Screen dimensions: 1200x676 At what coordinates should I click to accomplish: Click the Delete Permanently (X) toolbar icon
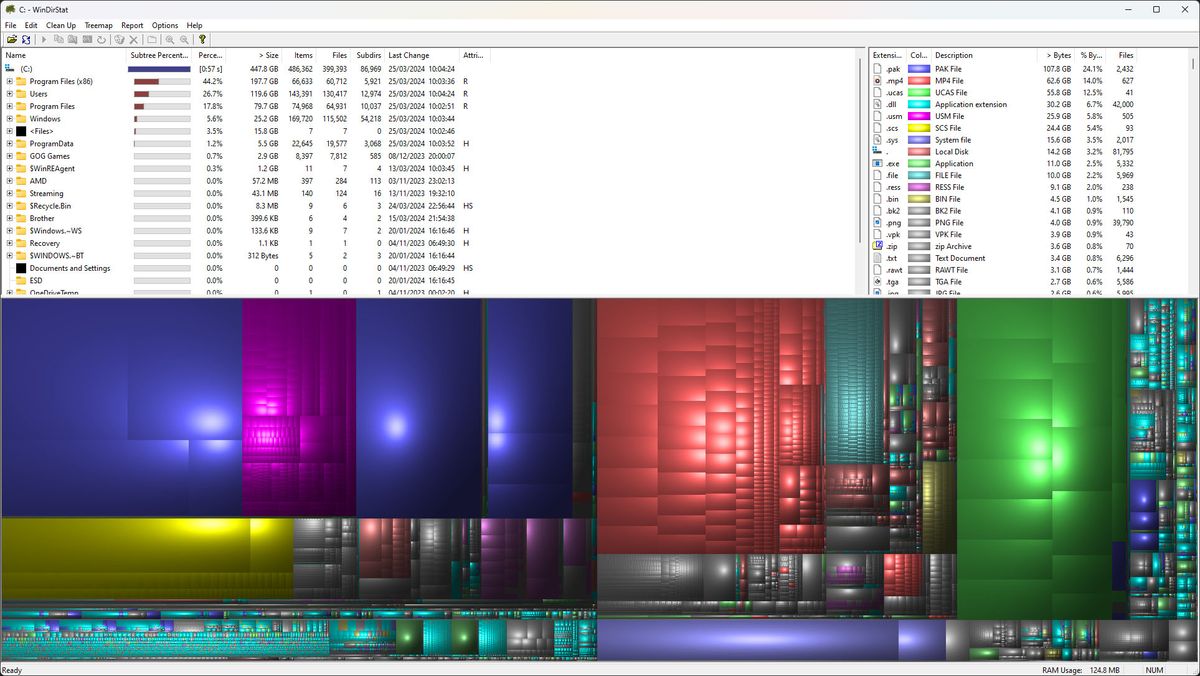coord(133,40)
